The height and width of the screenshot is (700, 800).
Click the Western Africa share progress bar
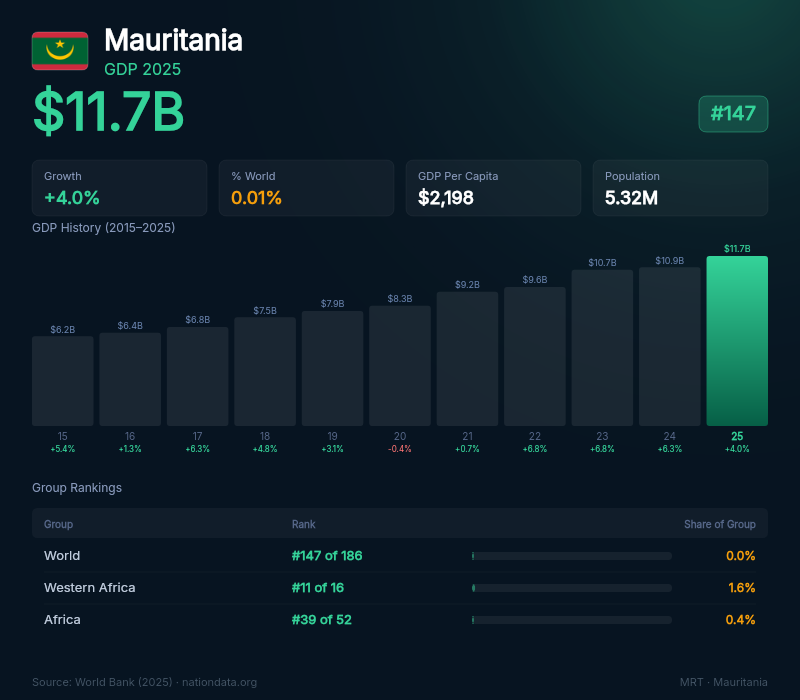(x=571, y=588)
